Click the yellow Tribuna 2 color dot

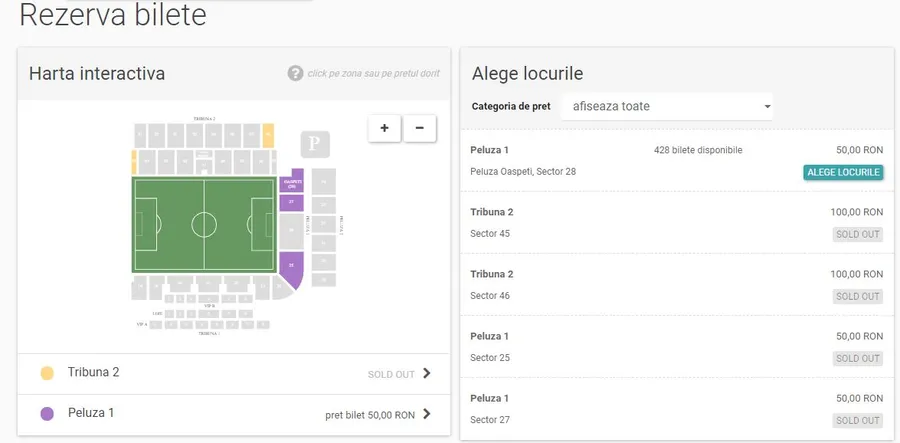pos(47,373)
